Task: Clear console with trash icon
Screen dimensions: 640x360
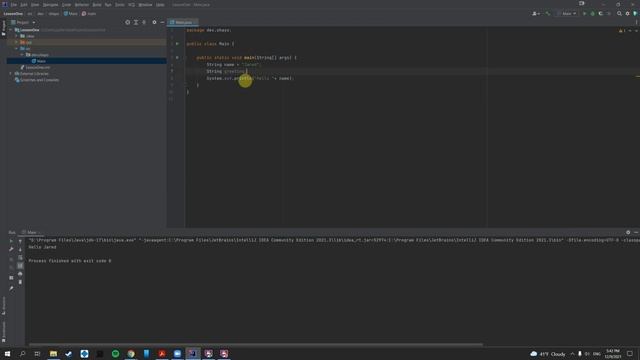Action: coord(20,282)
